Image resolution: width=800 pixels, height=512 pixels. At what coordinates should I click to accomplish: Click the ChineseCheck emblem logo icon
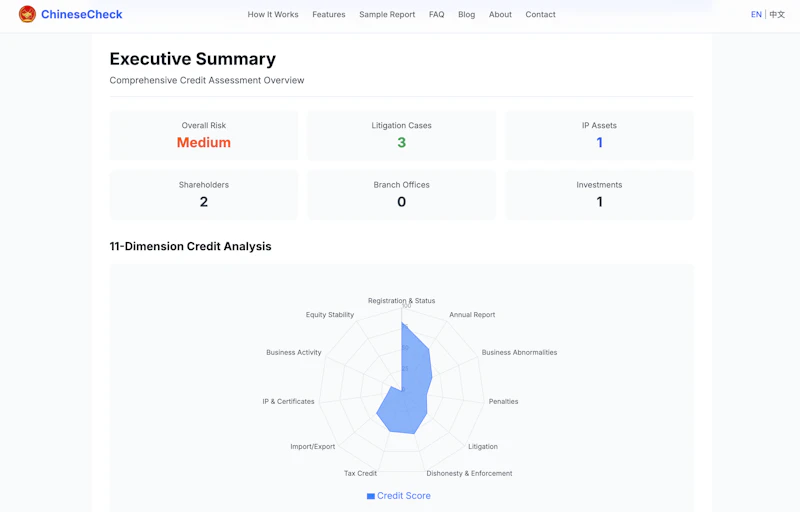pyautogui.click(x=28, y=14)
